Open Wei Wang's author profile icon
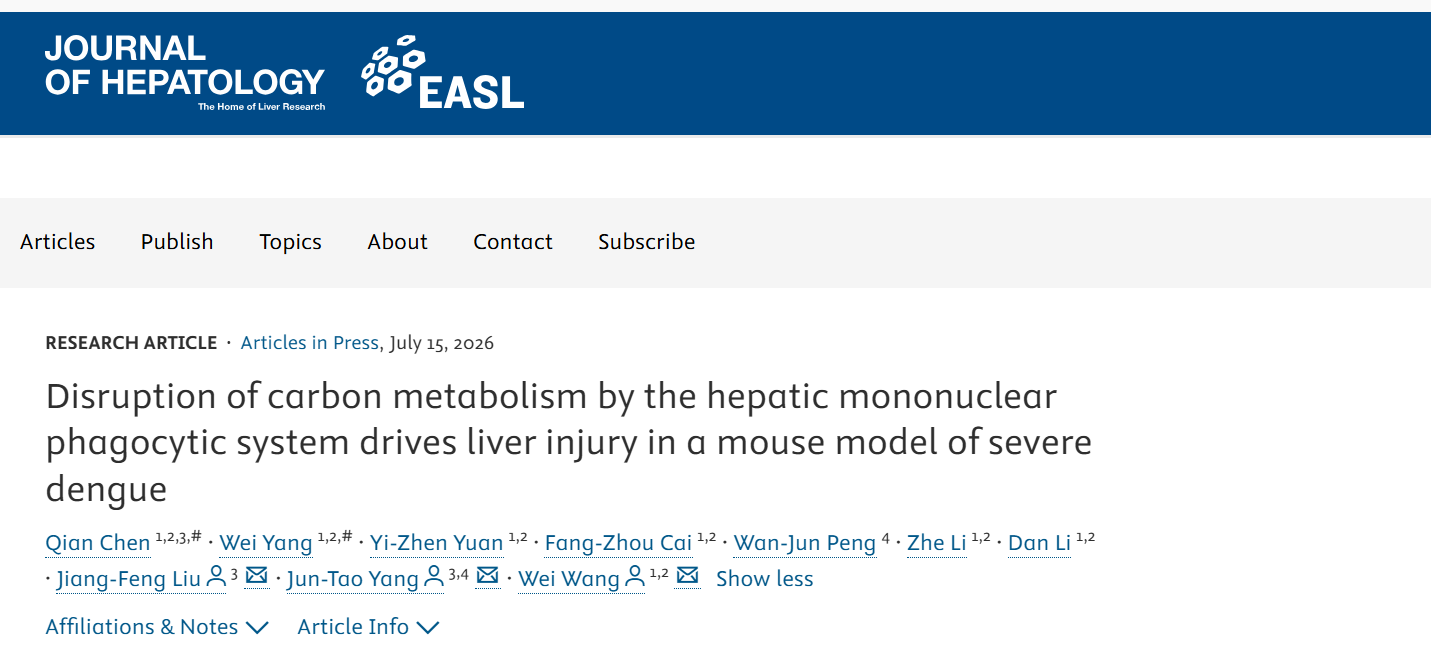The height and width of the screenshot is (651, 1431). [x=634, y=577]
